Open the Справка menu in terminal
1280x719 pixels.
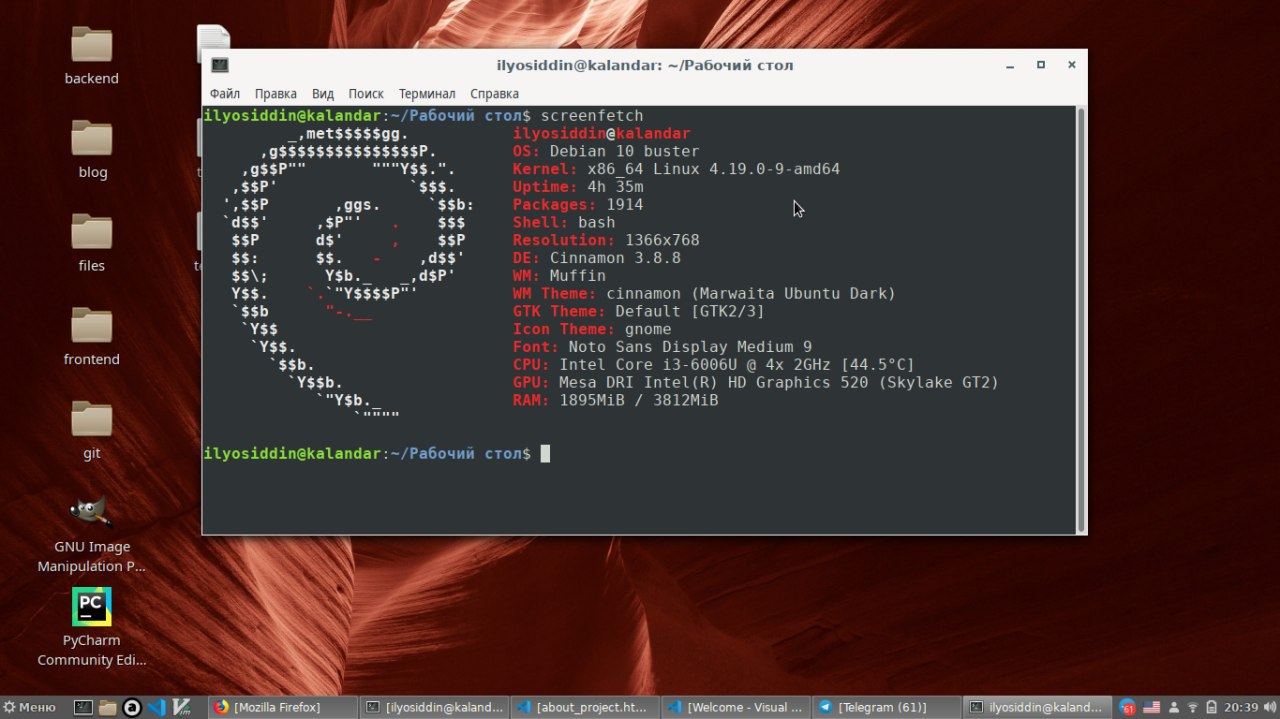click(x=494, y=93)
